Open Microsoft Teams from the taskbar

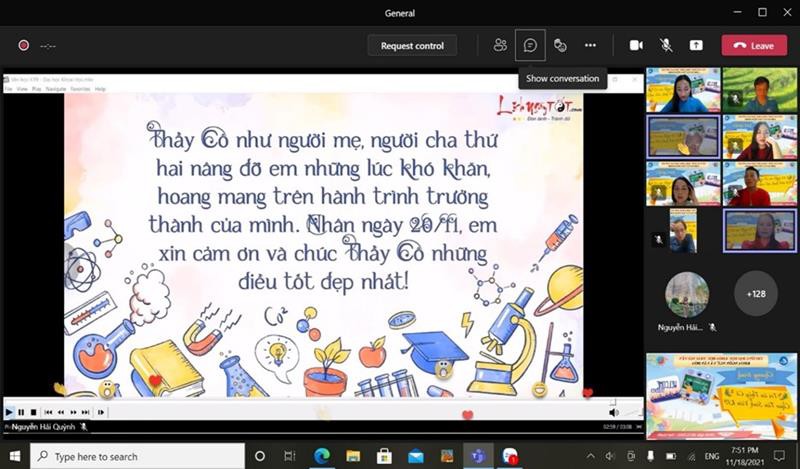pyautogui.click(x=478, y=456)
